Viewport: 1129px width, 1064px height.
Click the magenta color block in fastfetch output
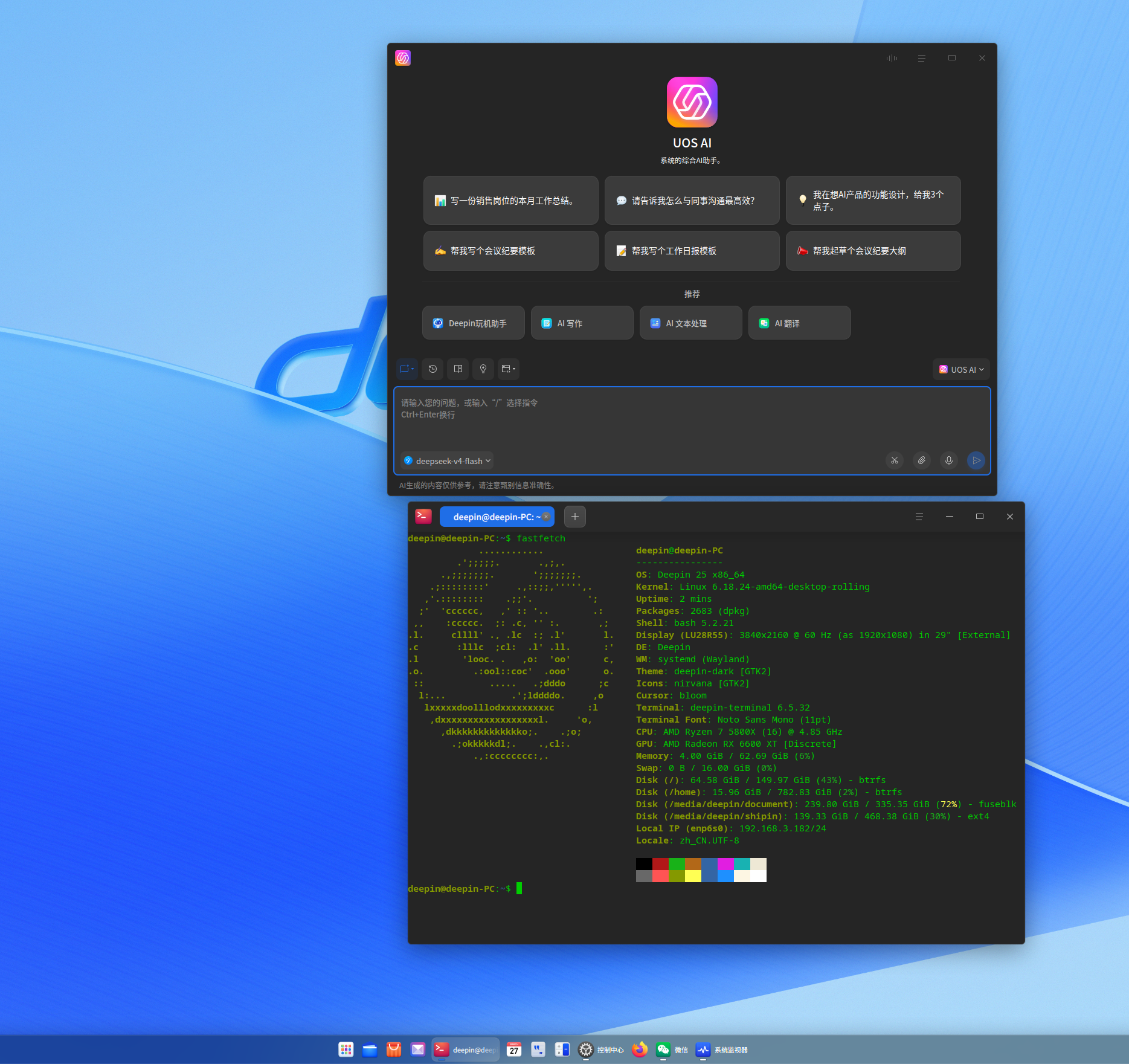726,864
